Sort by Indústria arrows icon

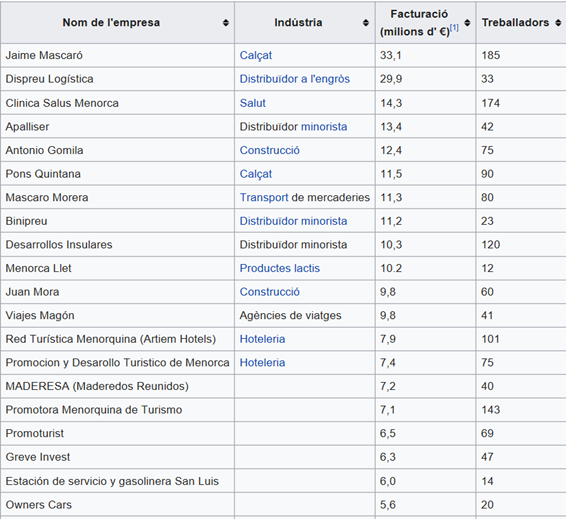pyautogui.click(x=366, y=23)
